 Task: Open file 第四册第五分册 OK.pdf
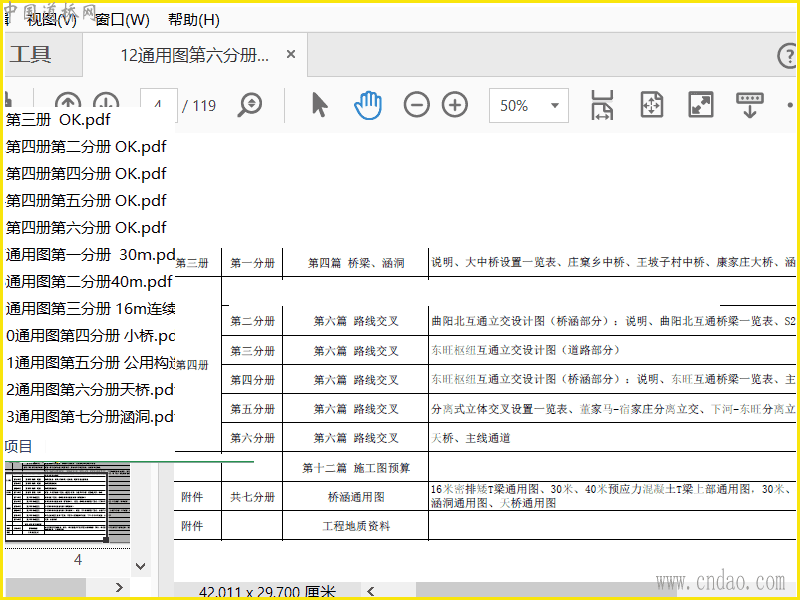point(86,201)
